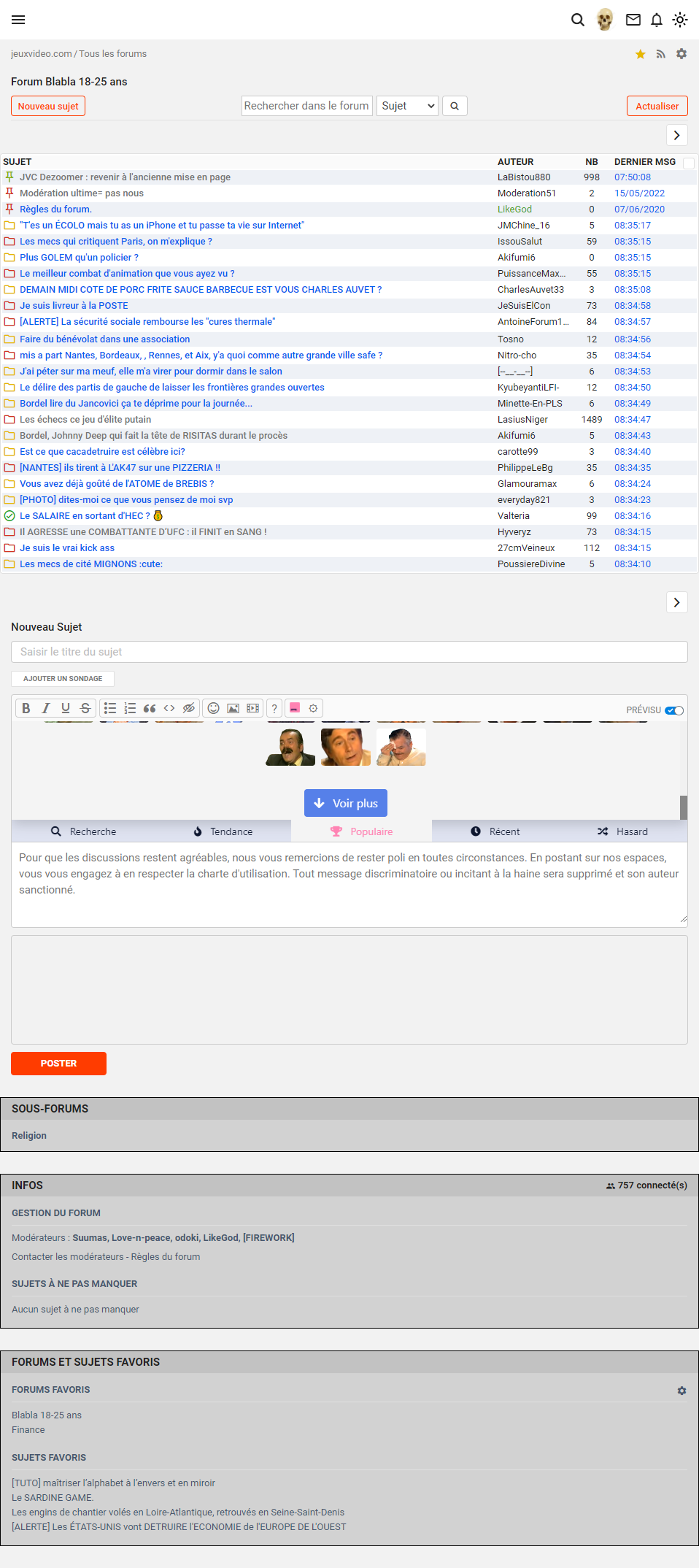
Task: Open editor help question mark
Action: pyautogui.click(x=274, y=708)
